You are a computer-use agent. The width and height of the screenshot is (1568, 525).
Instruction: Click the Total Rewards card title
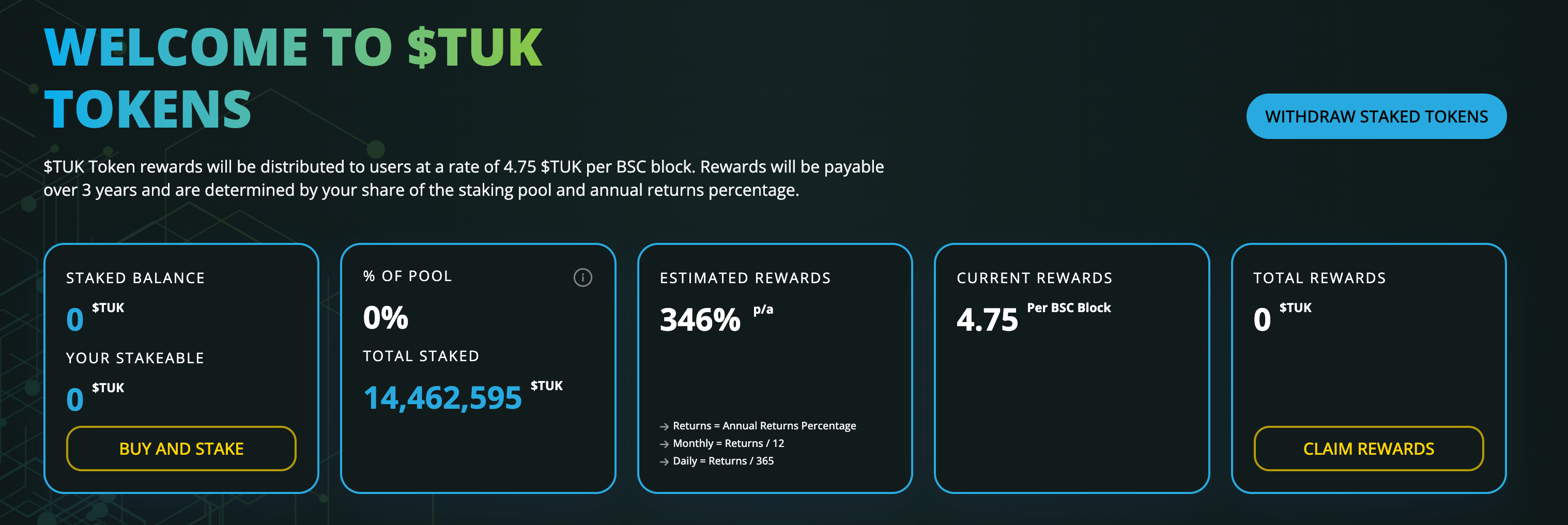(x=1319, y=278)
